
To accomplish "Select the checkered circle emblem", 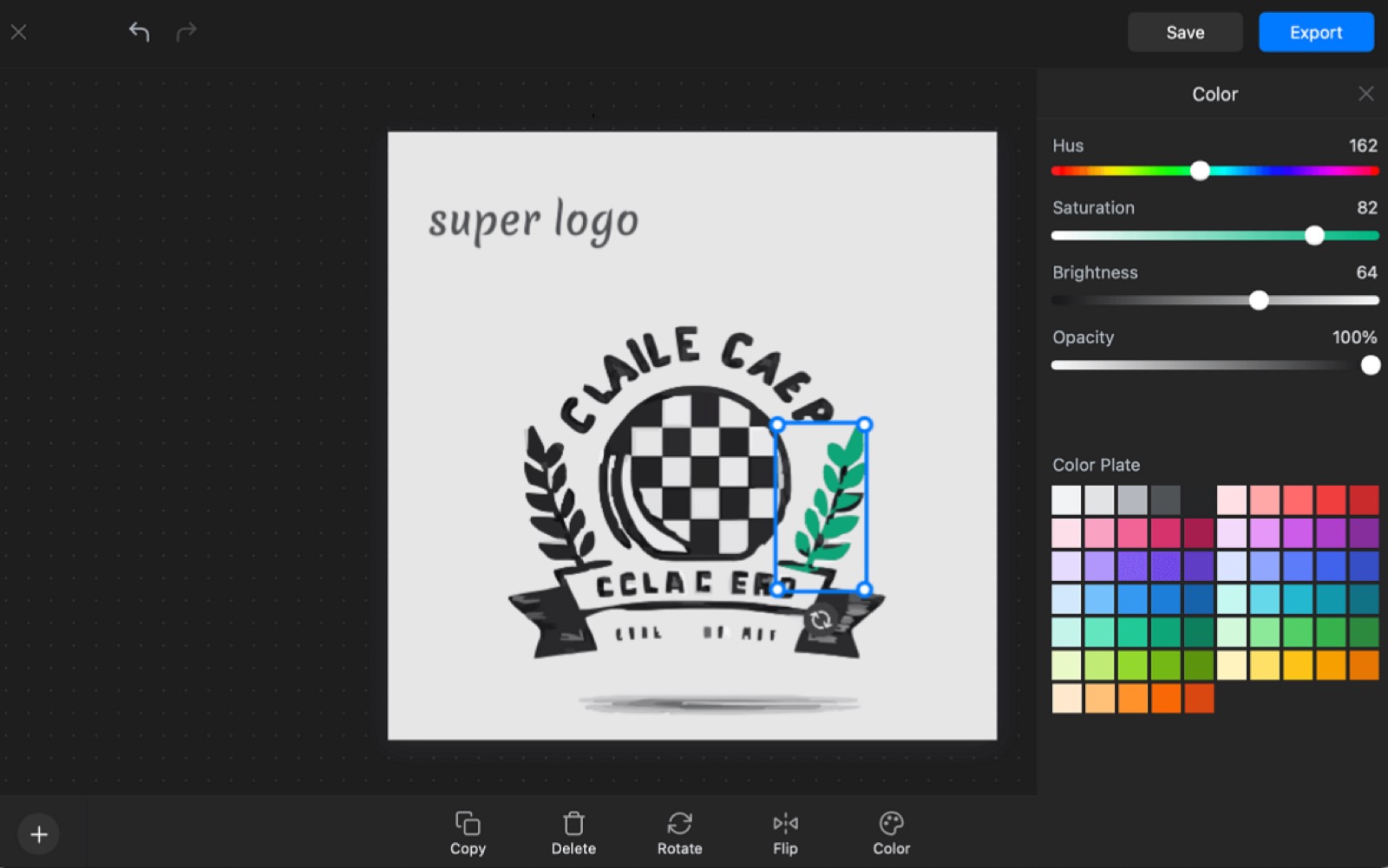I will click(x=695, y=473).
